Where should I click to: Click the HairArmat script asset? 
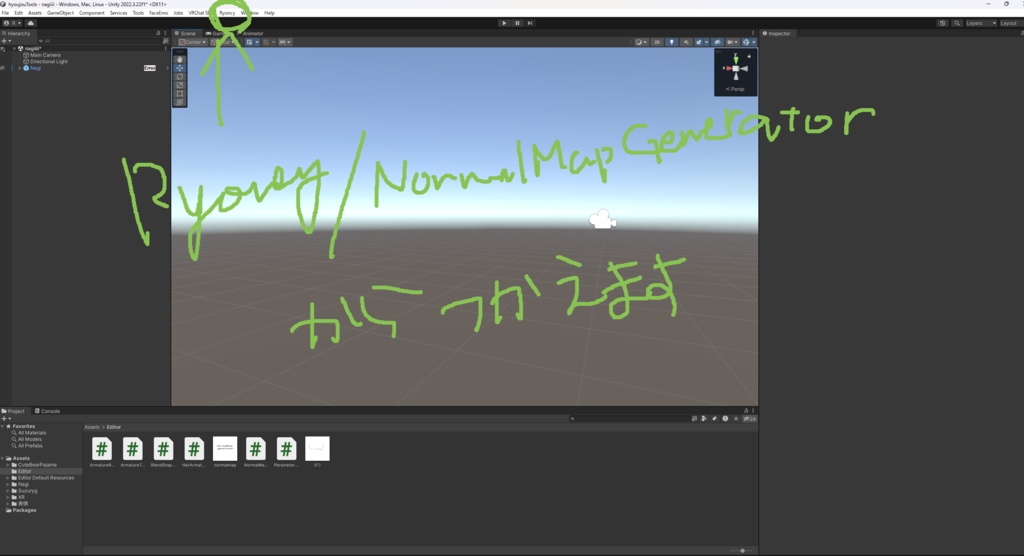click(x=193, y=452)
